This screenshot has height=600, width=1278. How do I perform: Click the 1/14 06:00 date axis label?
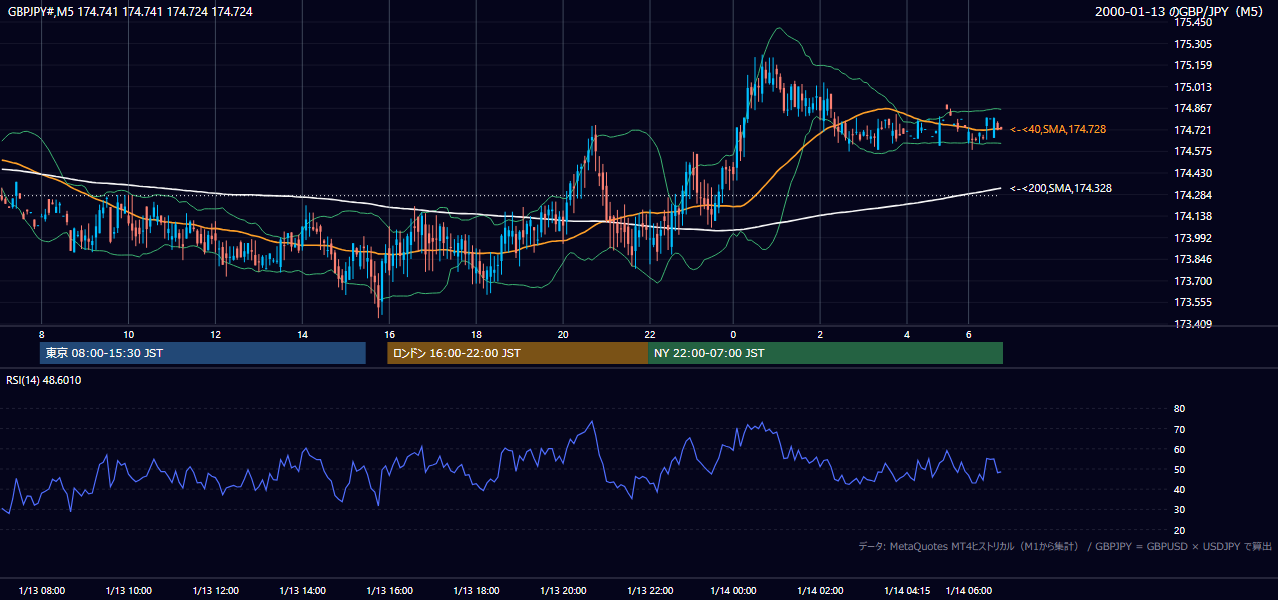pos(968,591)
